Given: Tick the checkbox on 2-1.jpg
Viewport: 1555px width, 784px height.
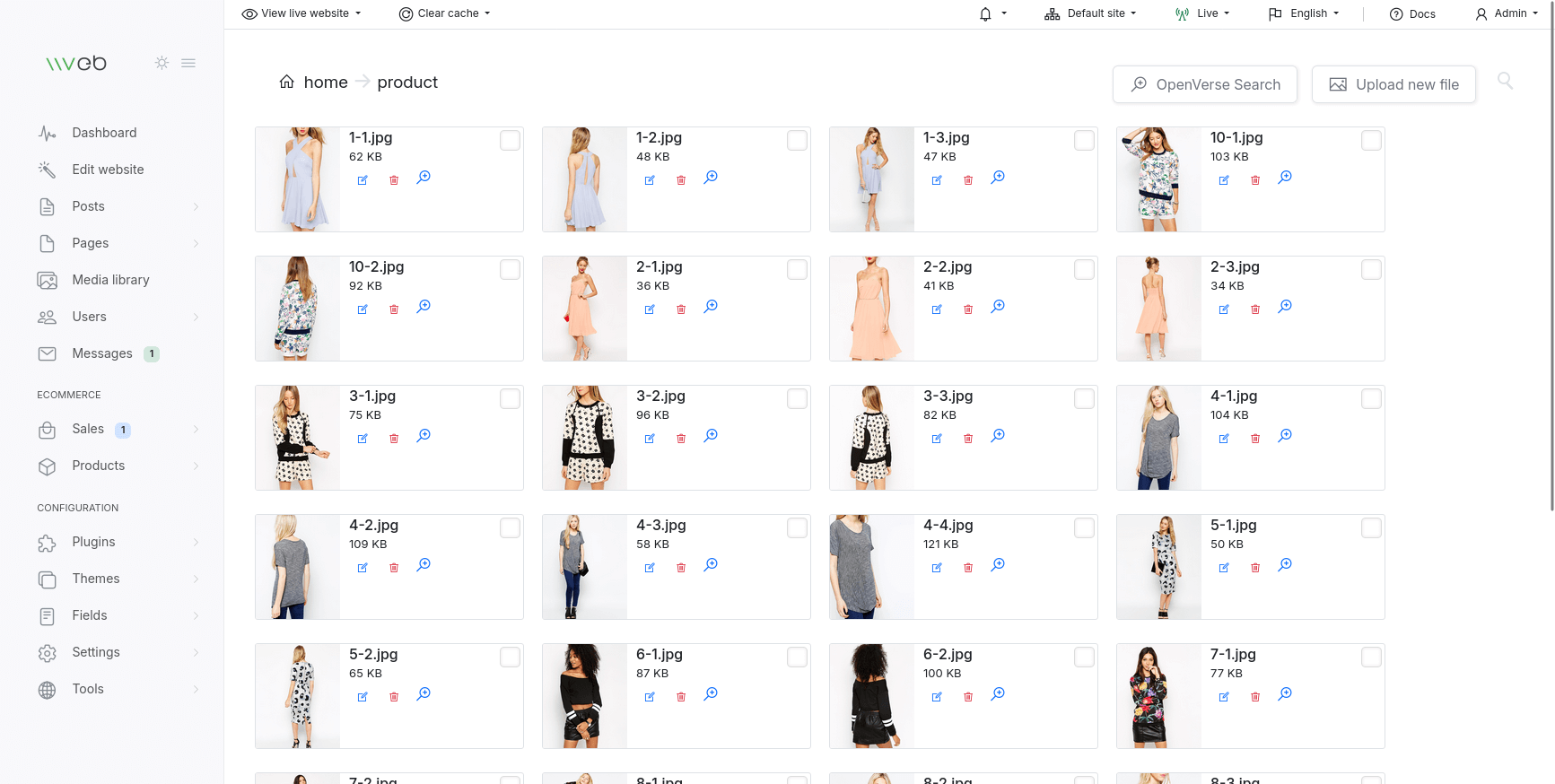Looking at the screenshot, I should tap(797, 270).
